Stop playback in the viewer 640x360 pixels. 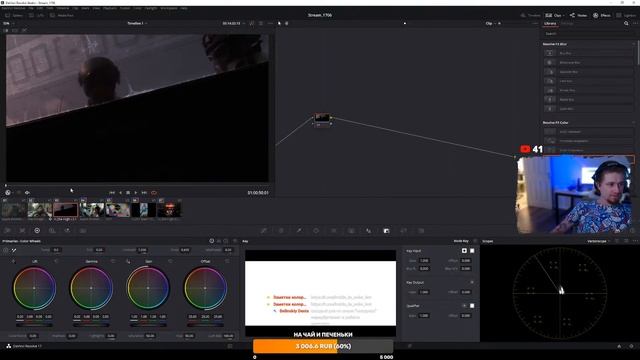(128, 193)
